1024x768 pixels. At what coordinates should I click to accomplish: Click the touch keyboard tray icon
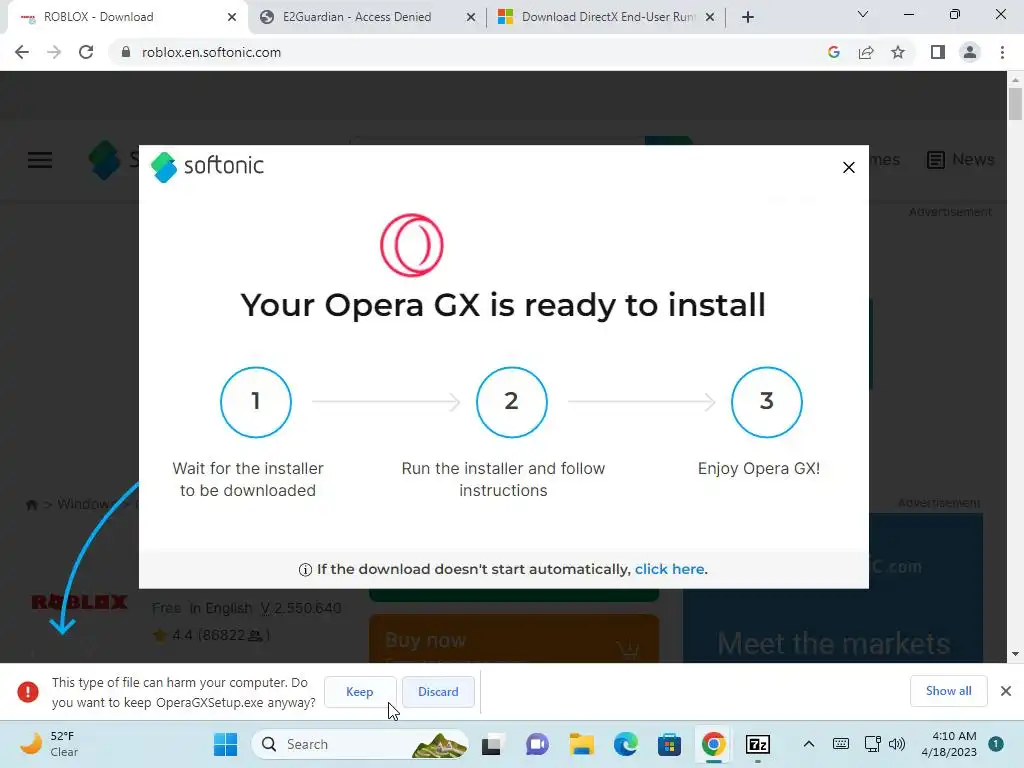pos(841,744)
